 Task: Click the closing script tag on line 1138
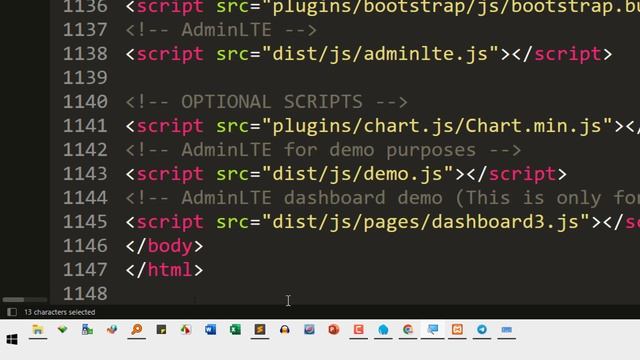tap(562, 54)
